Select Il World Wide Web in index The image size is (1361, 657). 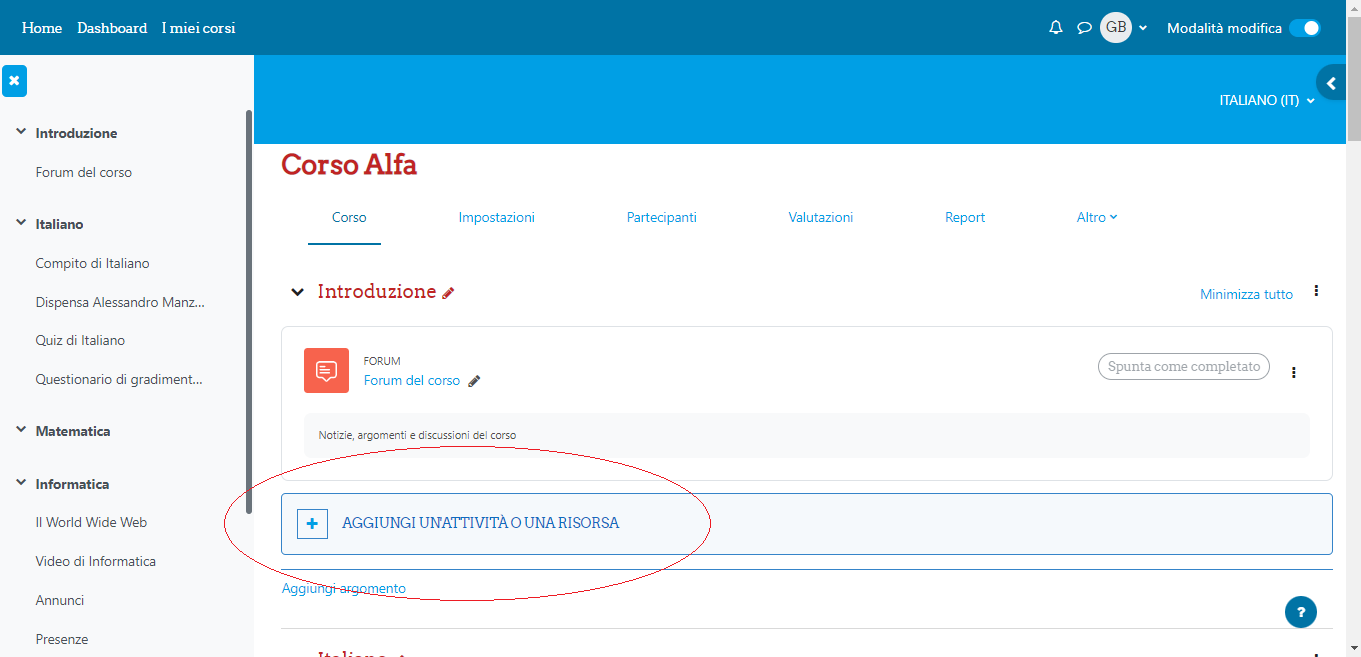pyautogui.click(x=91, y=522)
